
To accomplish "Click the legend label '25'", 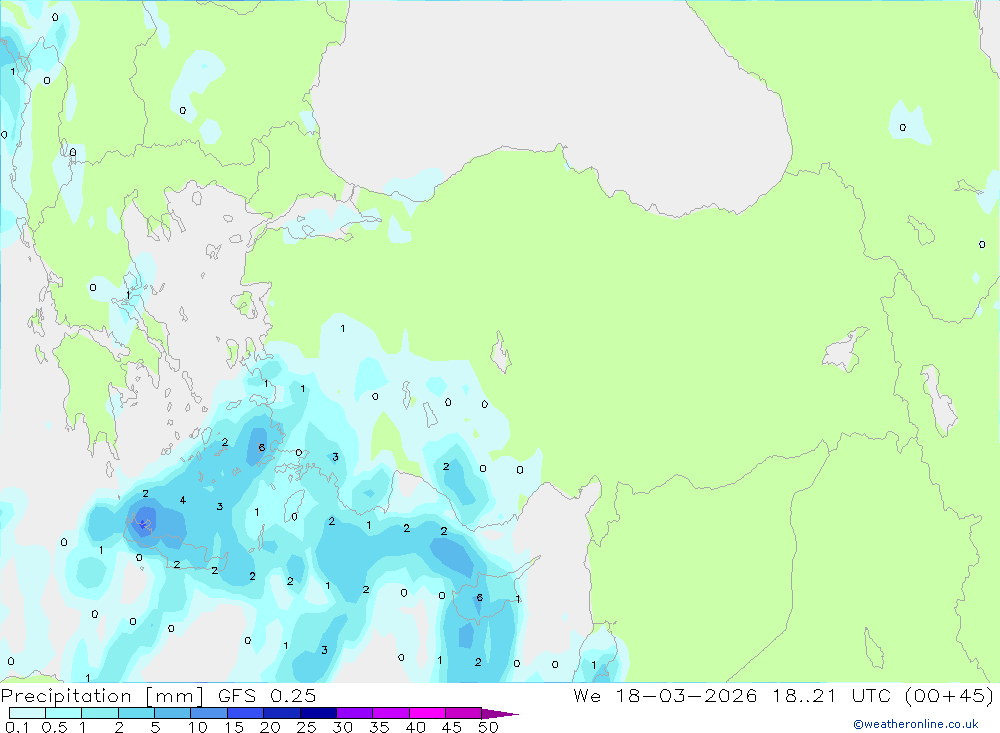I will point(306,727).
